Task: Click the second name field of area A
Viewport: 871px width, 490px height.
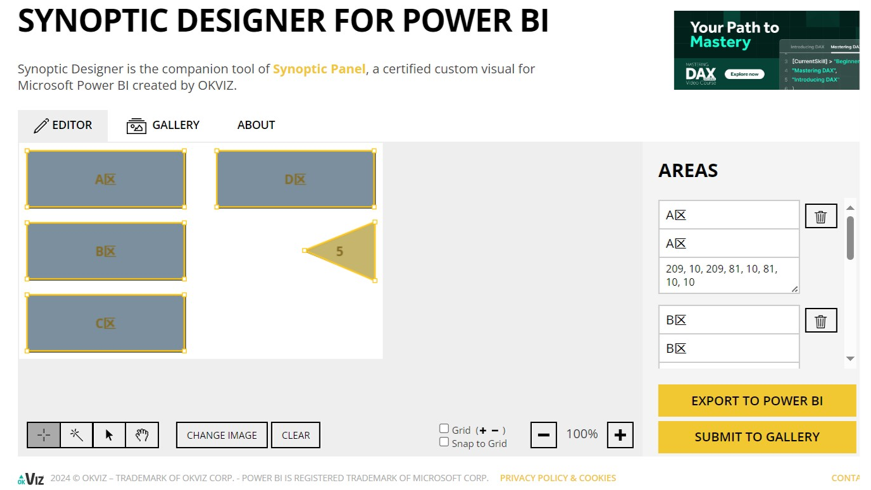Action: 729,243
